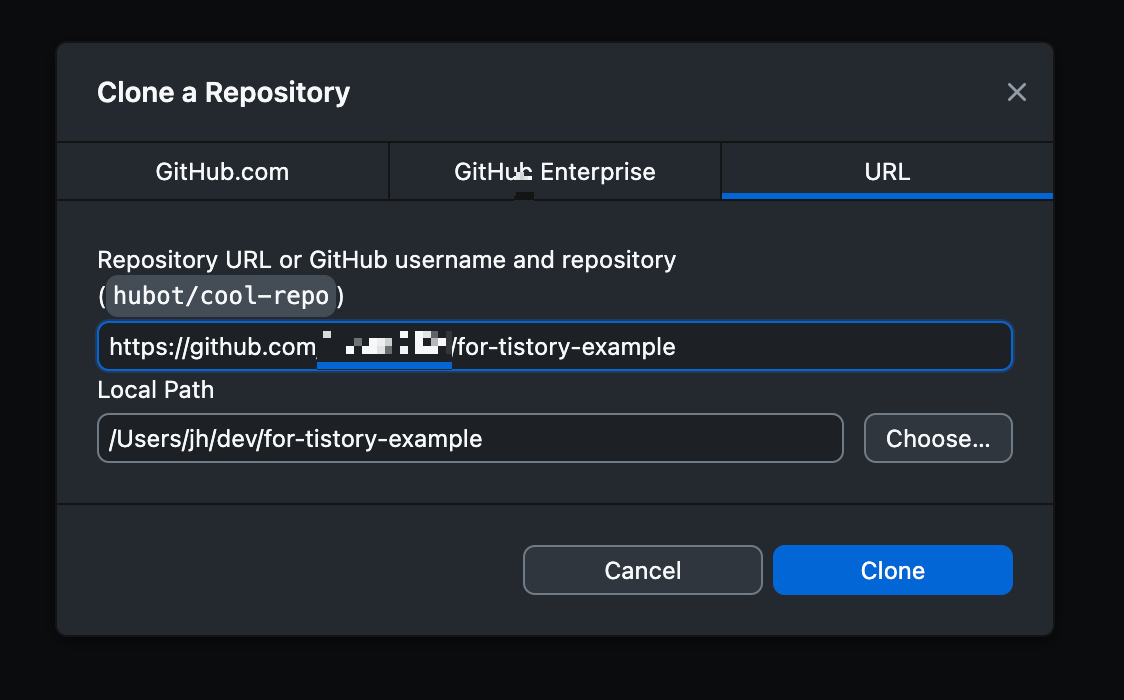
Task: Click the Local Path text field
Action: coord(470,438)
